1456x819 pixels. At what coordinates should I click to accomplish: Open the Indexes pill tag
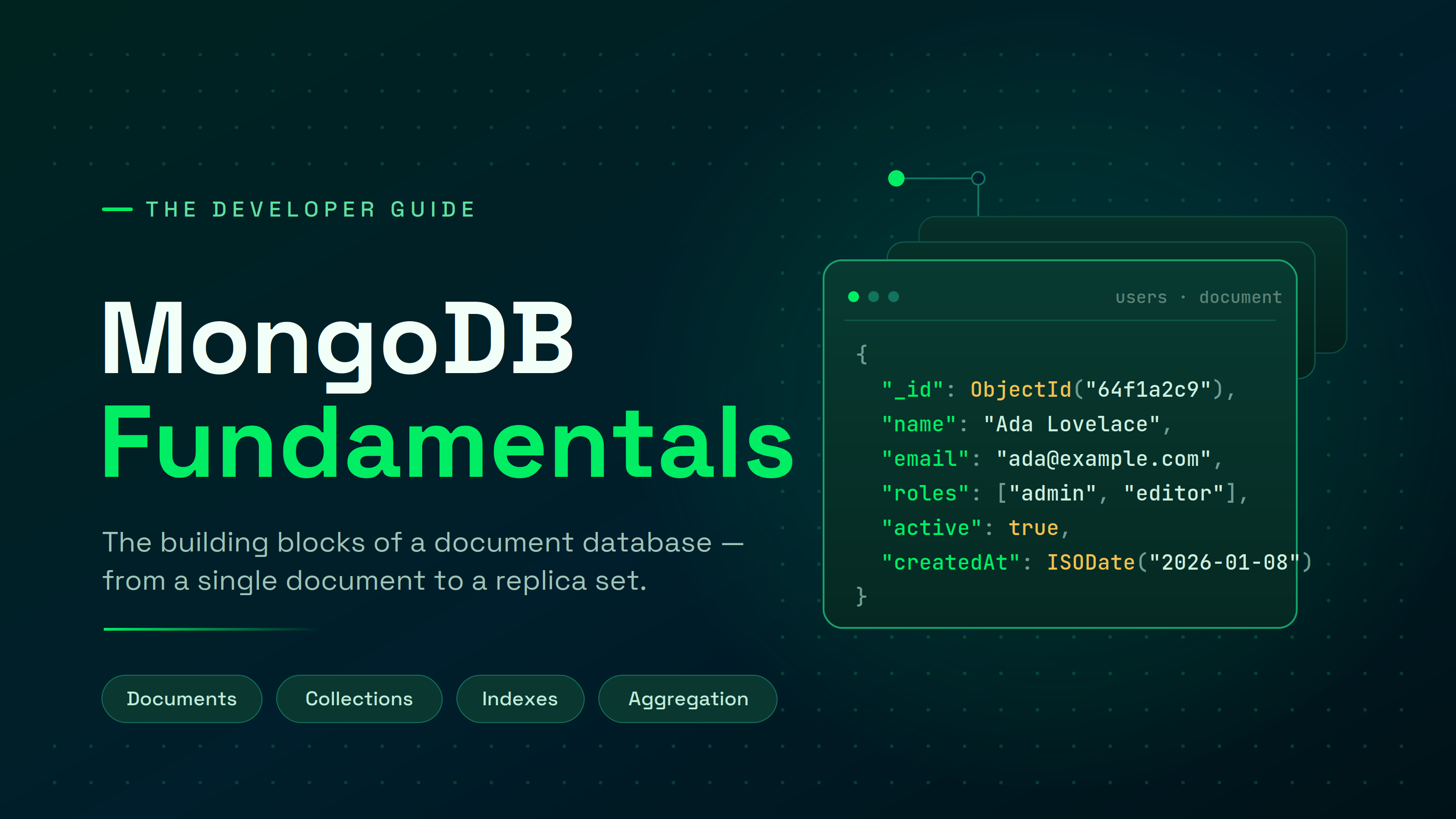point(520,698)
